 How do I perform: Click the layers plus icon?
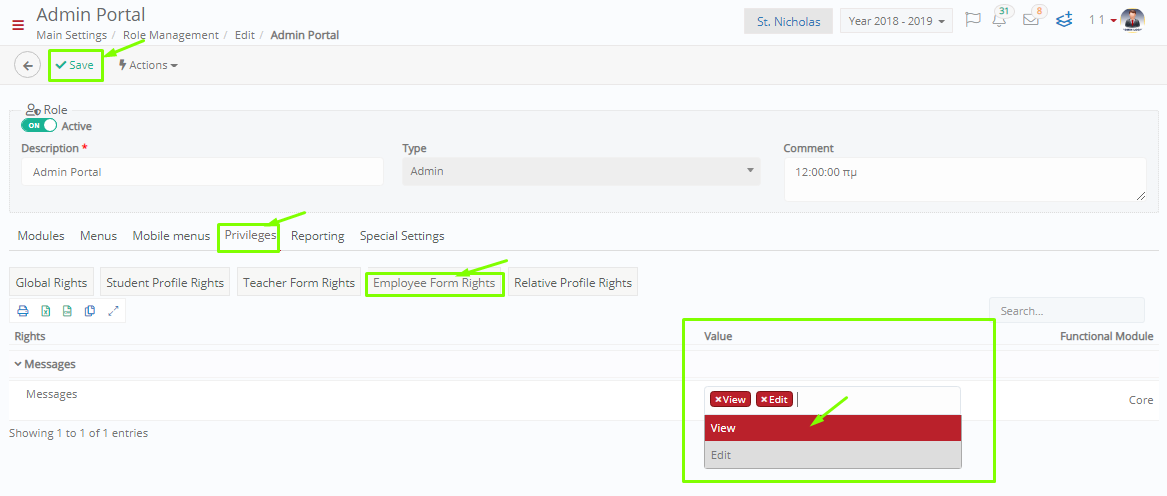[1064, 19]
